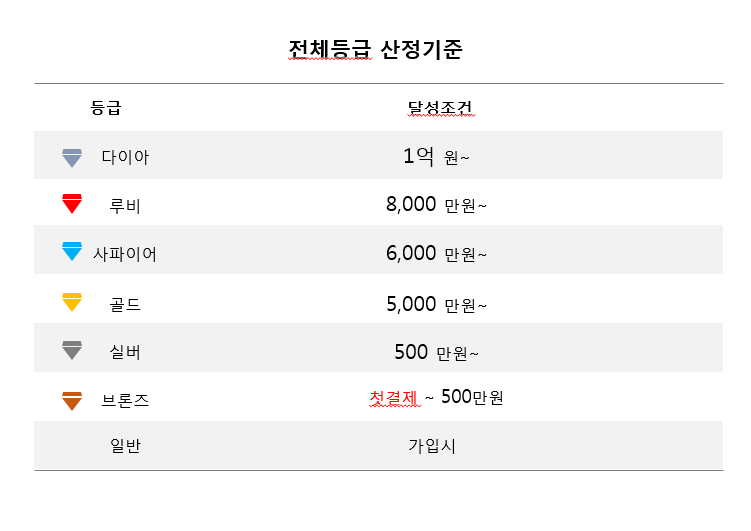This screenshot has height=531, width=751.
Task: Click the red Ruby gem icon
Action: 72,203
